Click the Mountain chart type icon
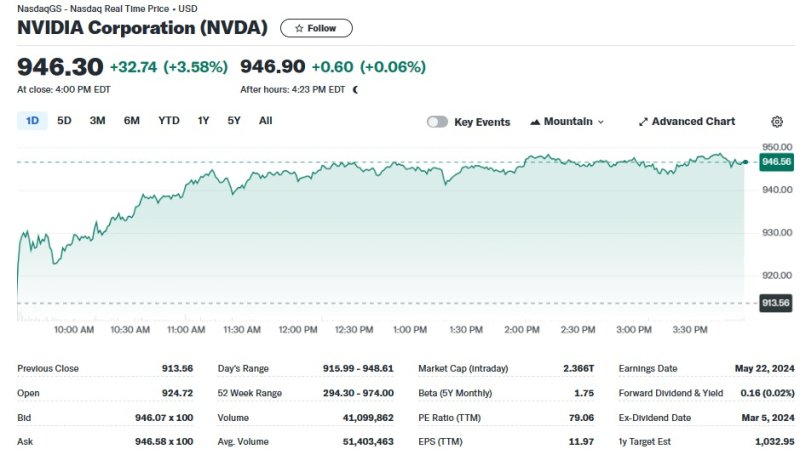The width and height of the screenshot is (800, 455). pos(534,122)
